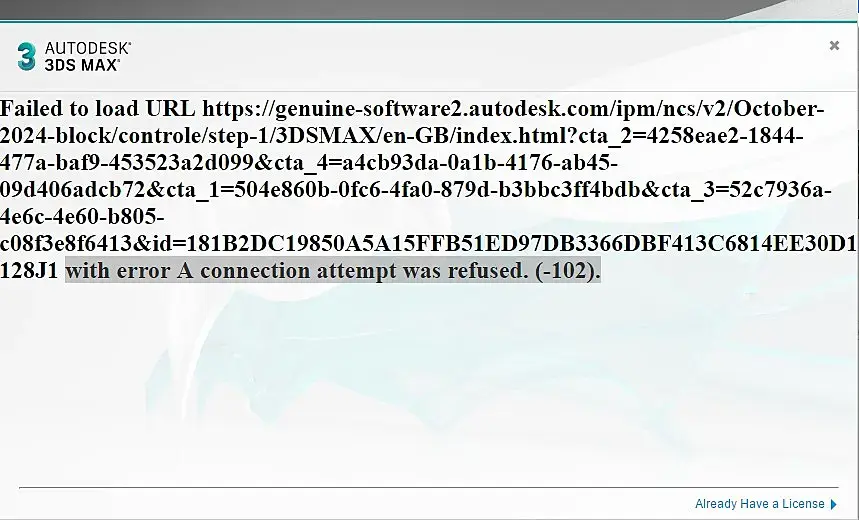Click the AUTODESK wordmark in the header
The image size is (859, 520).
88,48
